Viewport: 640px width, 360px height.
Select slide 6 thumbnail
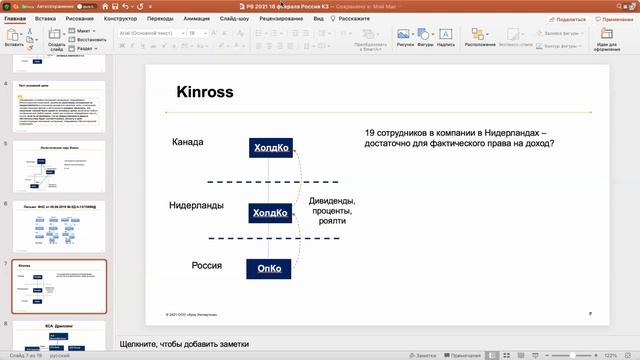[59, 226]
